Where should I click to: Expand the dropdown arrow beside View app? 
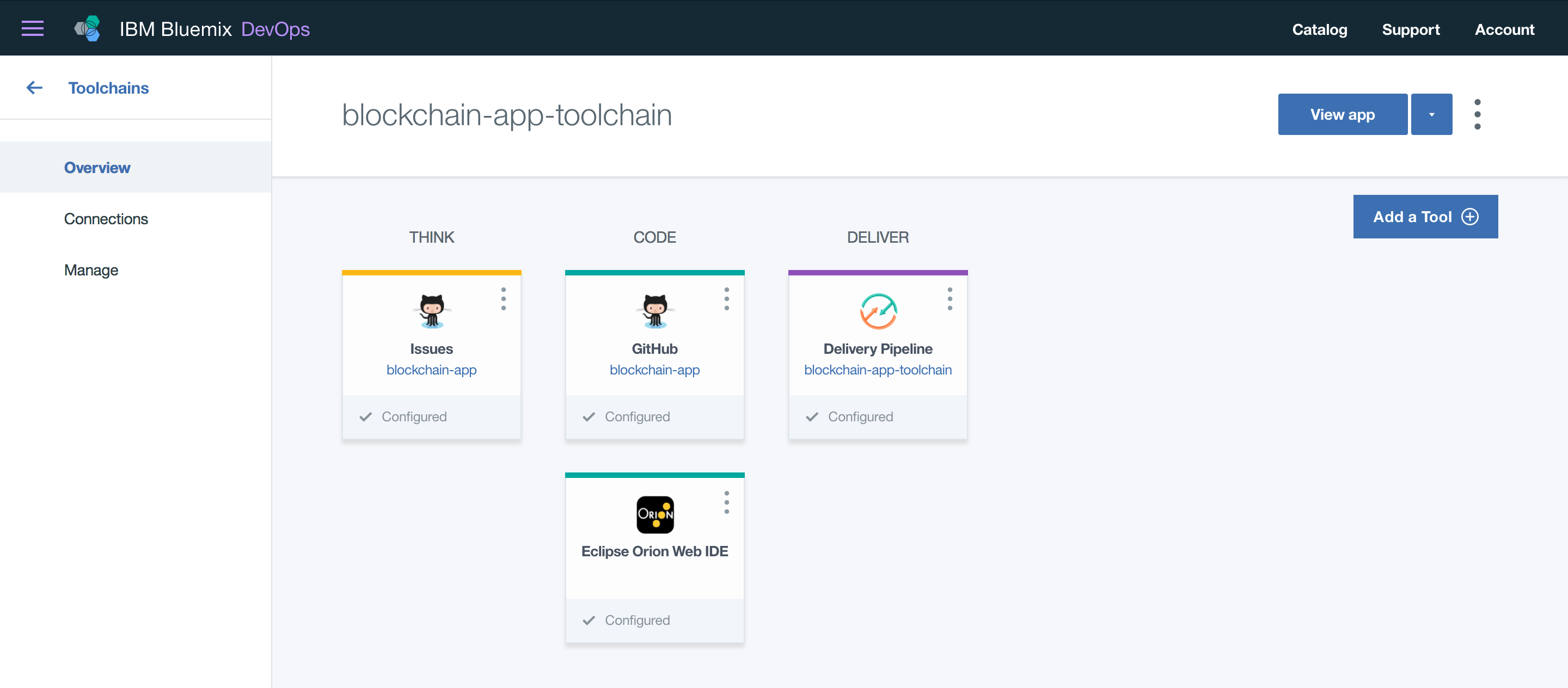click(1431, 114)
